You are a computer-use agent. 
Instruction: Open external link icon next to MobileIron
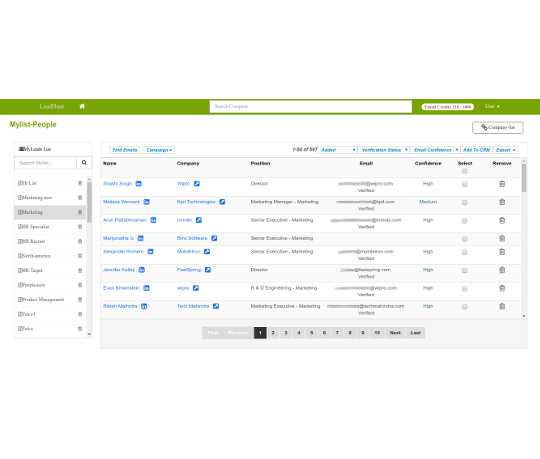coord(207,252)
